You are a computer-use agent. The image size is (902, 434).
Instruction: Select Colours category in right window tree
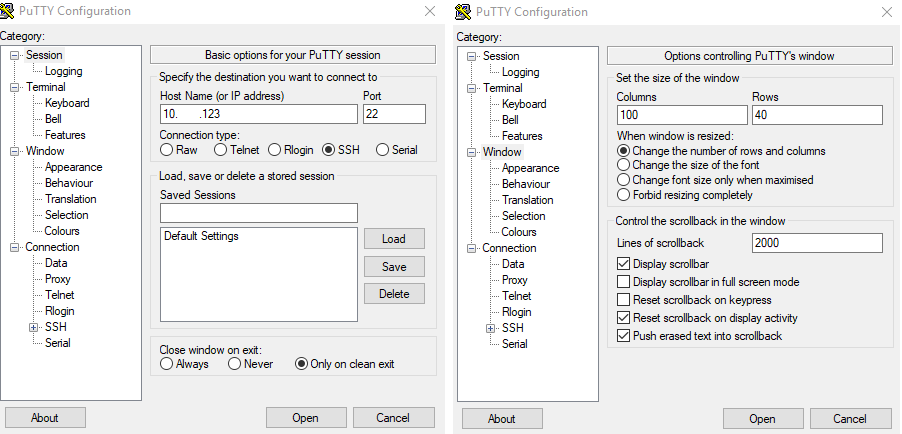coord(519,232)
